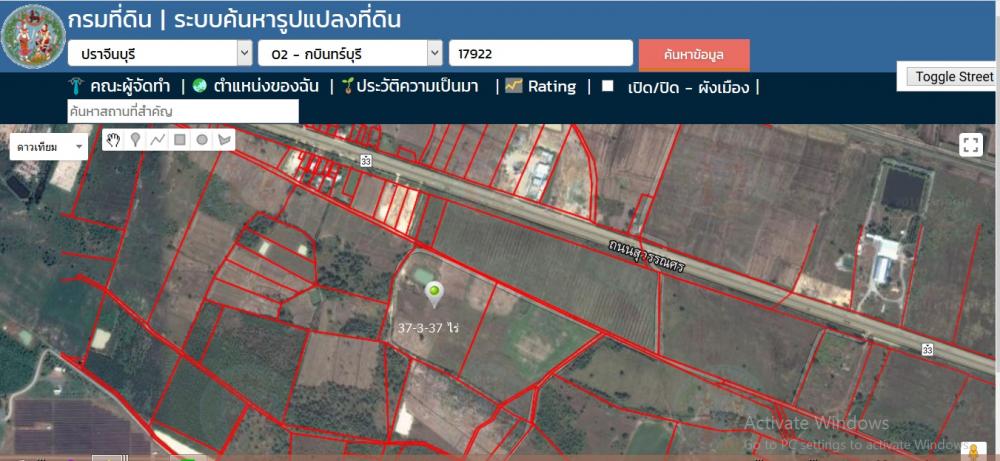1000x461 pixels.
Task: Click the Land Department emblem logo
Action: click(x=33, y=36)
